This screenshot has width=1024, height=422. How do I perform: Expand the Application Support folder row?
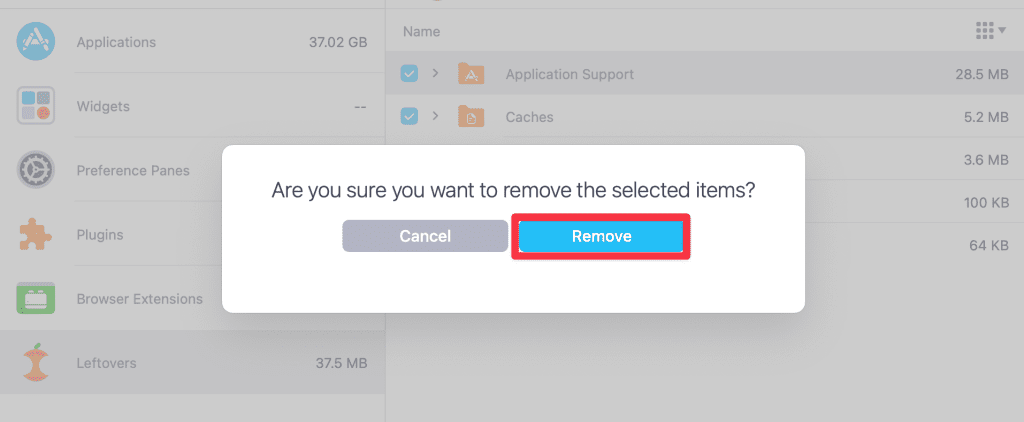[x=436, y=74]
